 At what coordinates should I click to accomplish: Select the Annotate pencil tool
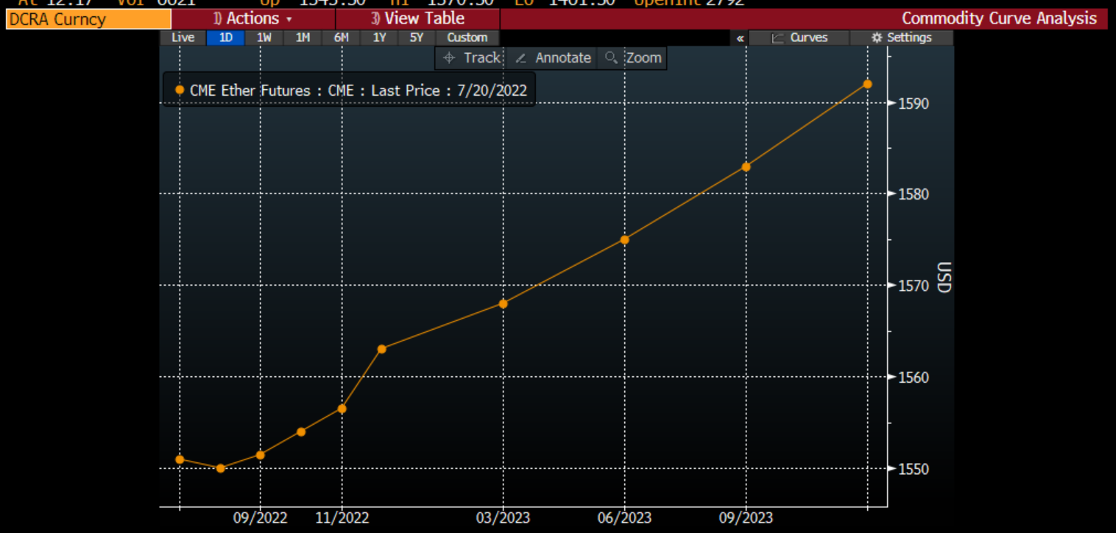point(554,58)
